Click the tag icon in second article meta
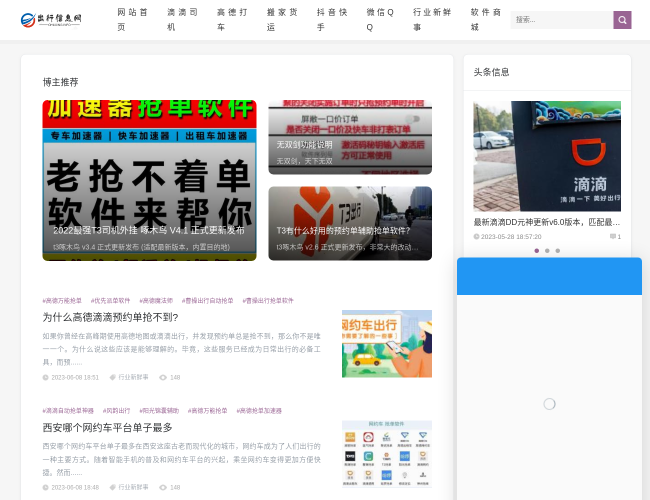Viewport: 650px width, 500px height. click(112, 488)
